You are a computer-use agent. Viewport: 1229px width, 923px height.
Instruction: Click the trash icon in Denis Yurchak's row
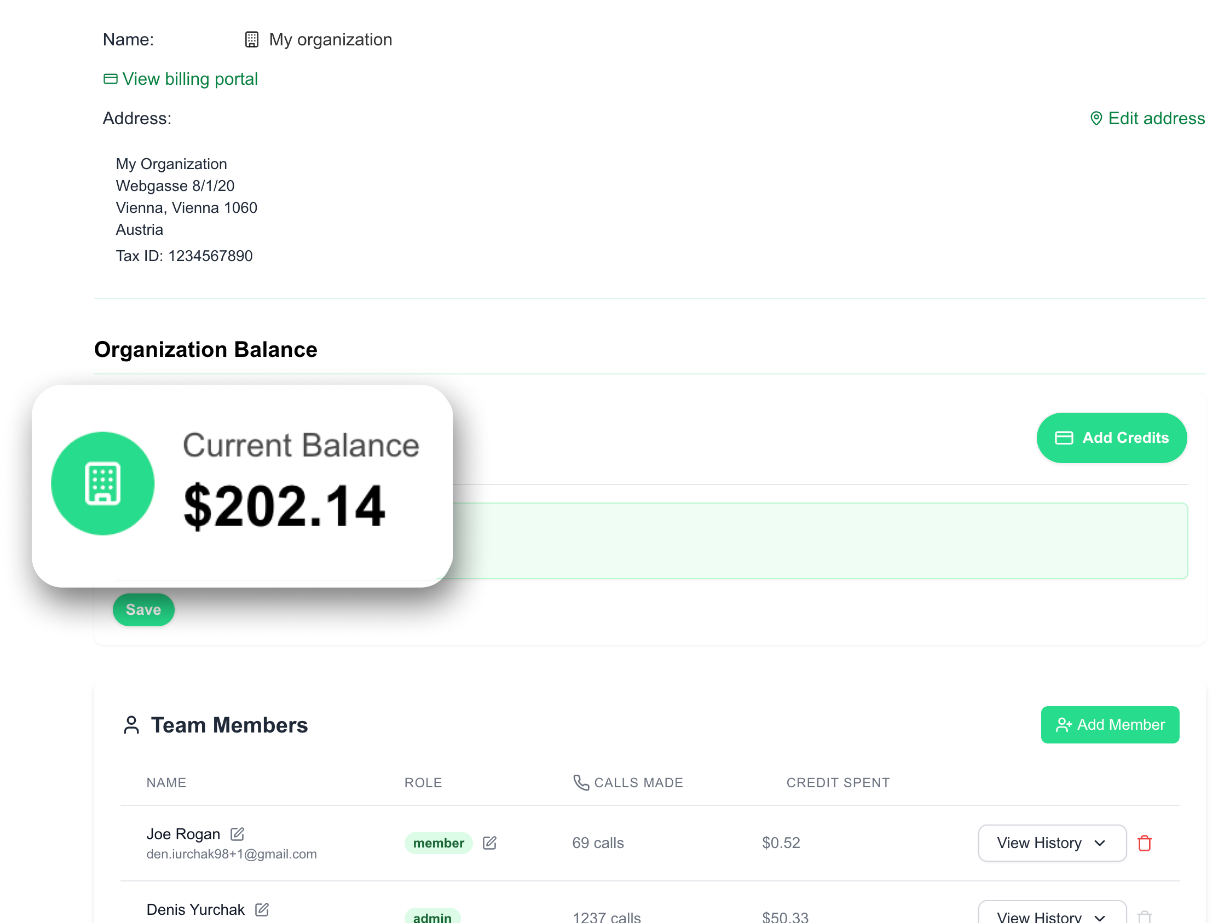tap(1144, 916)
